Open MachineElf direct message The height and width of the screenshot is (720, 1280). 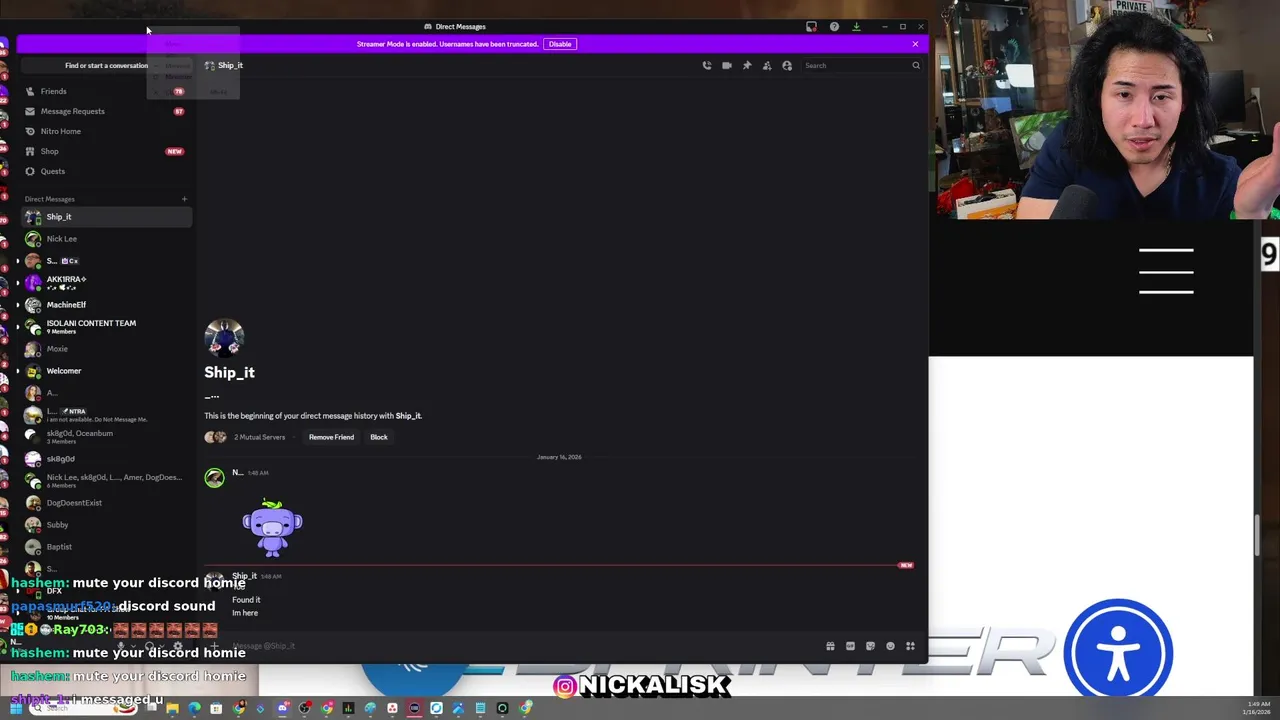click(105, 305)
